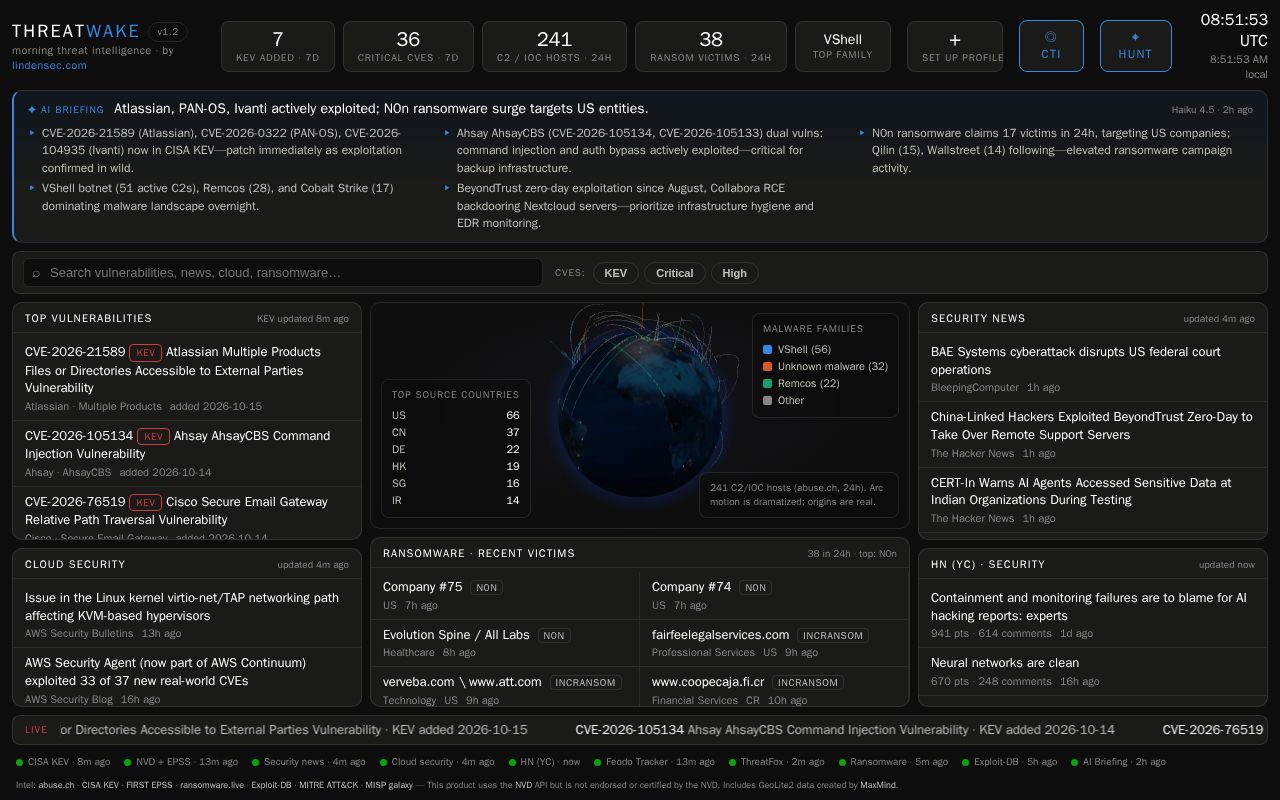1280x800 pixels.
Task: Click the LIVE ticker label
Action: [x=36, y=730]
